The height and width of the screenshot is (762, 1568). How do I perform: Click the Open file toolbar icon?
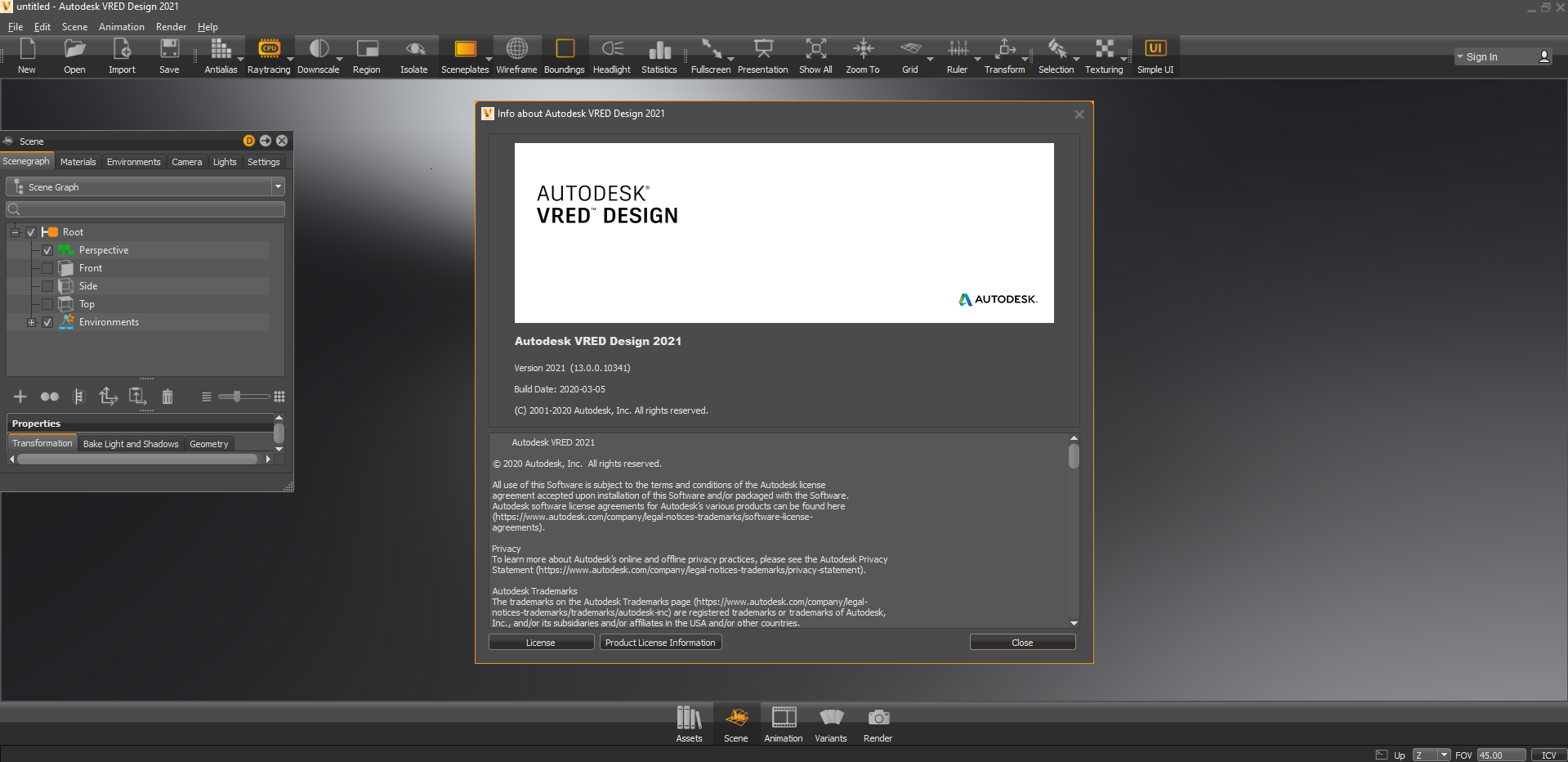(74, 56)
